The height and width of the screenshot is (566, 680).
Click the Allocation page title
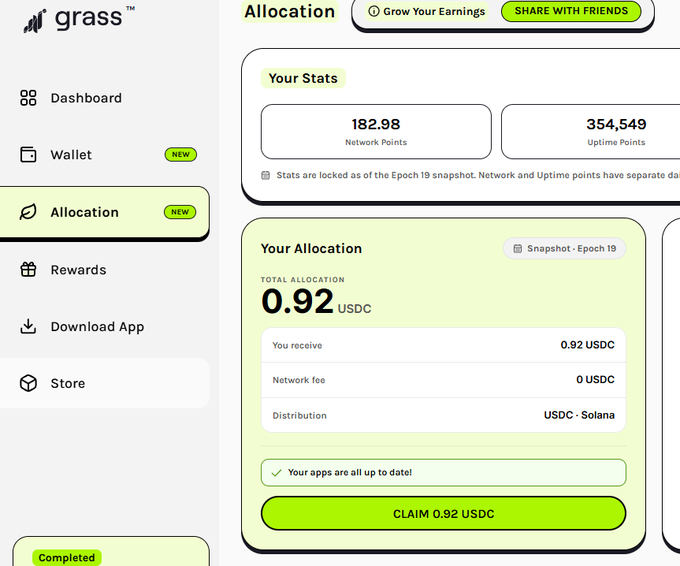tap(290, 11)
